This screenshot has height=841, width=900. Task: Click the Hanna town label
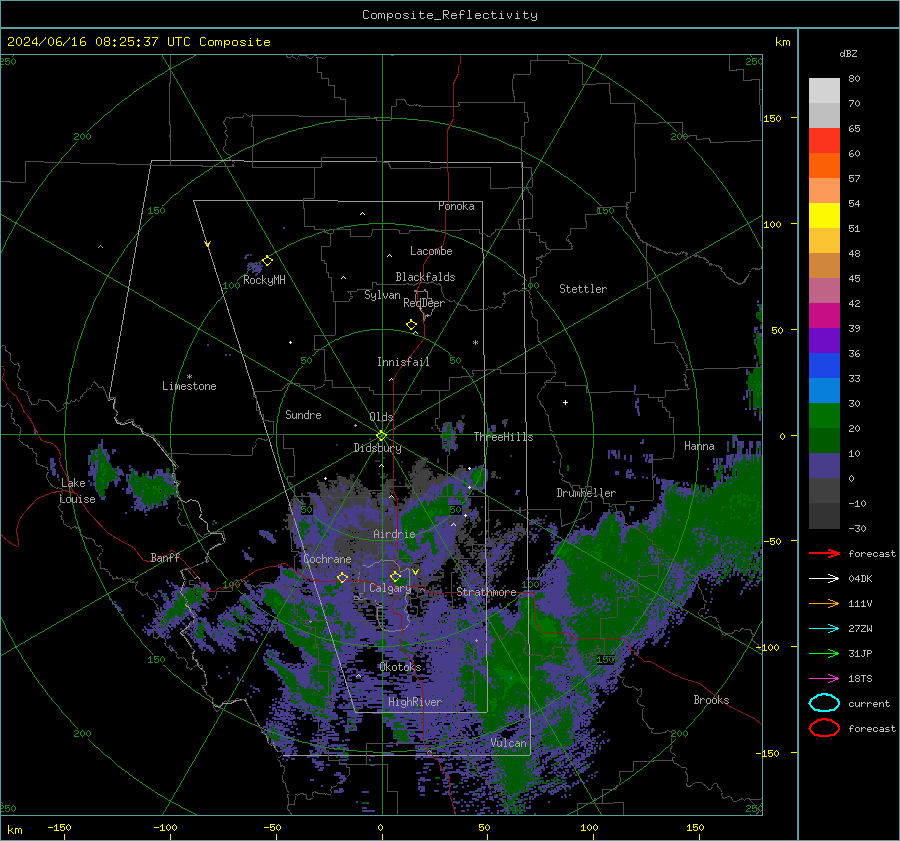699,446
